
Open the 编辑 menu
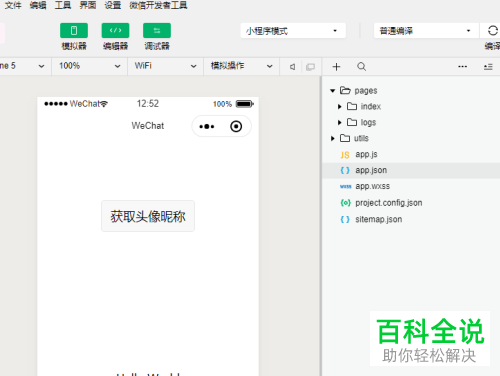click(38, 5)
